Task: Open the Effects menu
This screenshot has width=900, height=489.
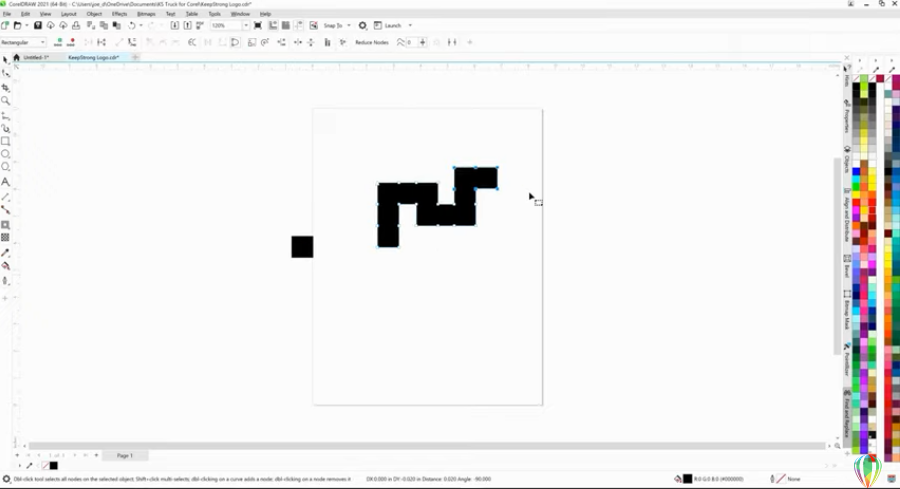Action: pos(119,14)
